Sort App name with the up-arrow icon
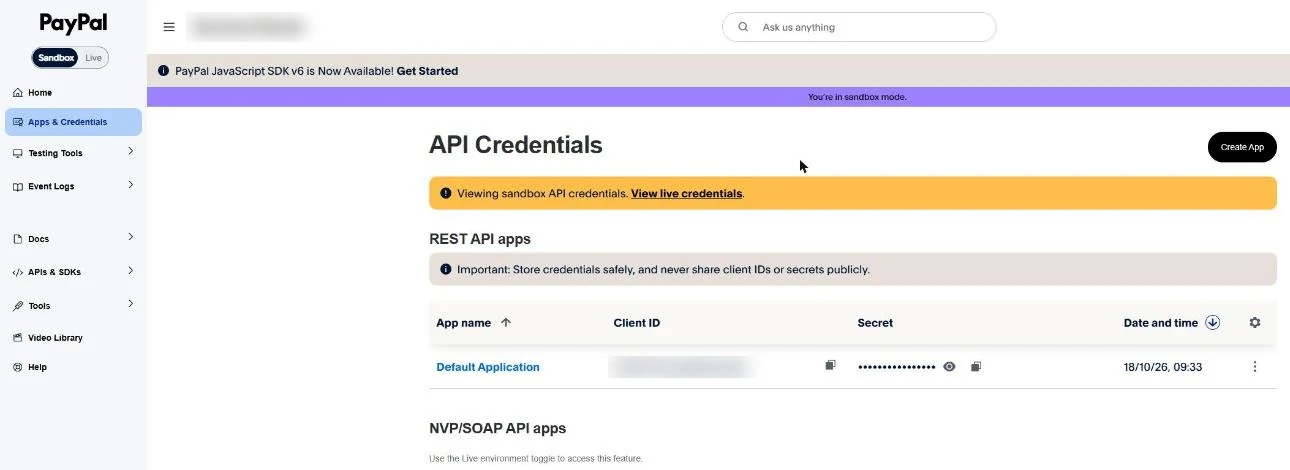The width and height of the screenshot is (1290, 470). [505, 322]
